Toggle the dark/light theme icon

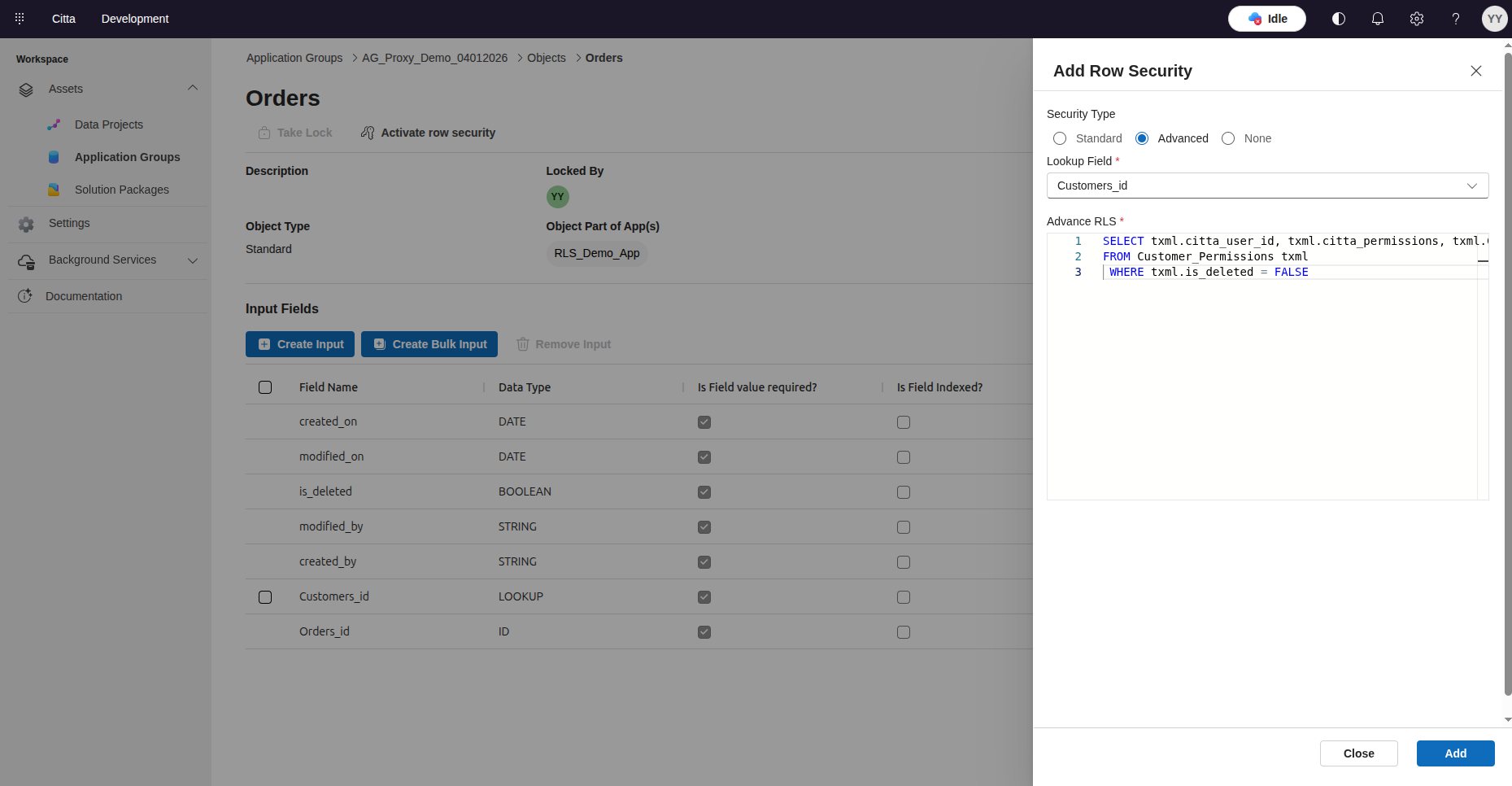[1338, 19]
